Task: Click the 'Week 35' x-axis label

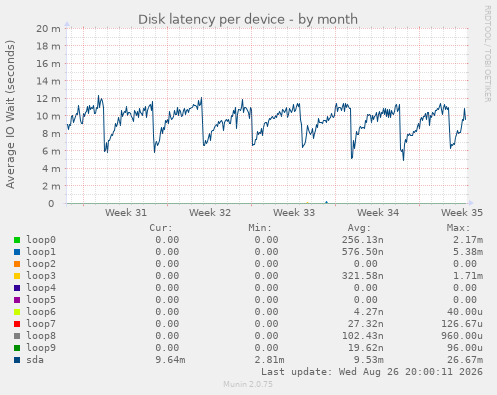Action: (x=462, y=213)
